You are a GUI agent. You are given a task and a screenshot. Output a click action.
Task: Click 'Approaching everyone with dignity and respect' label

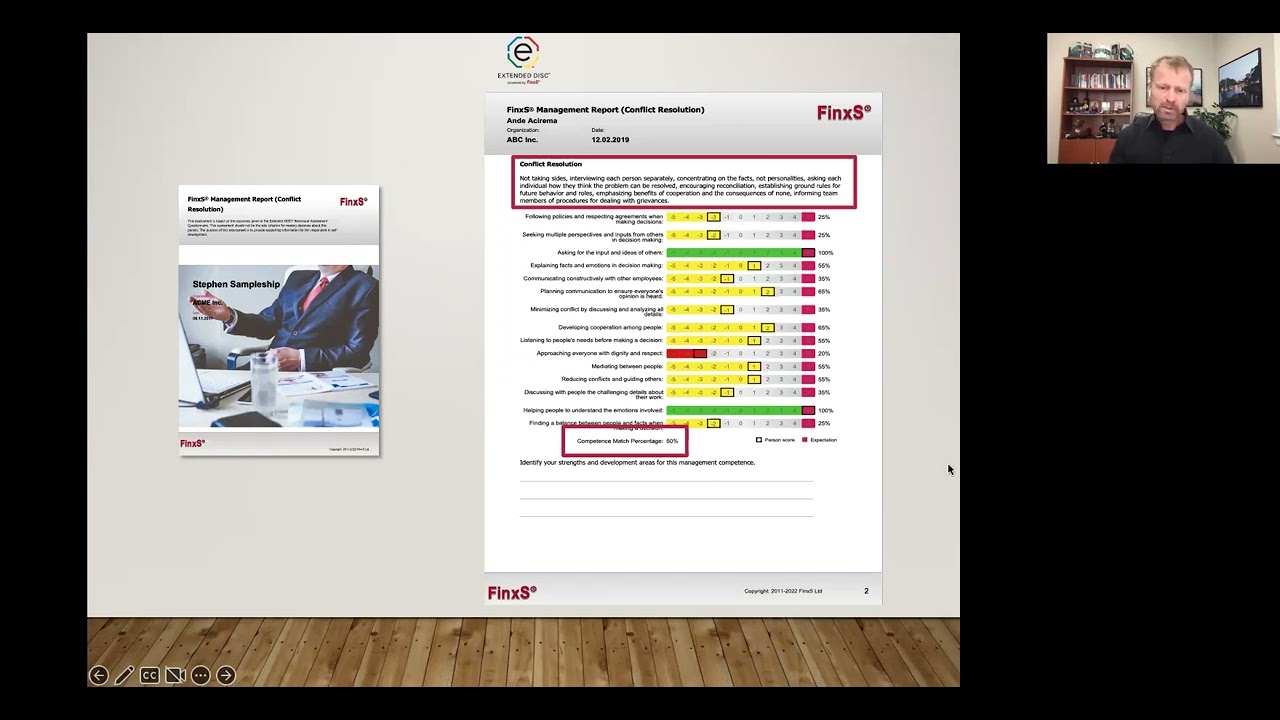click(600, 354)
